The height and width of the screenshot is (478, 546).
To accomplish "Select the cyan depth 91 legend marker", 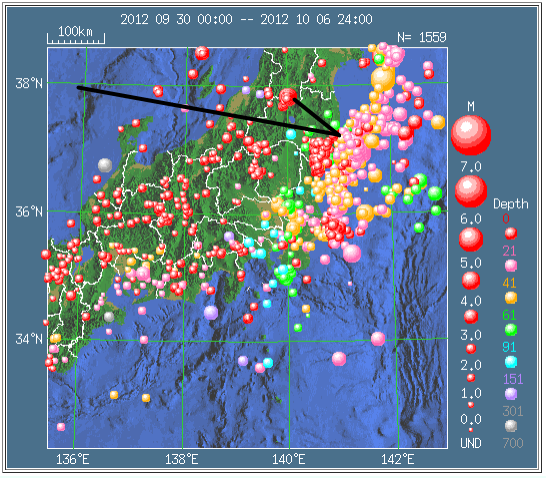I will [x=511, y=362].
